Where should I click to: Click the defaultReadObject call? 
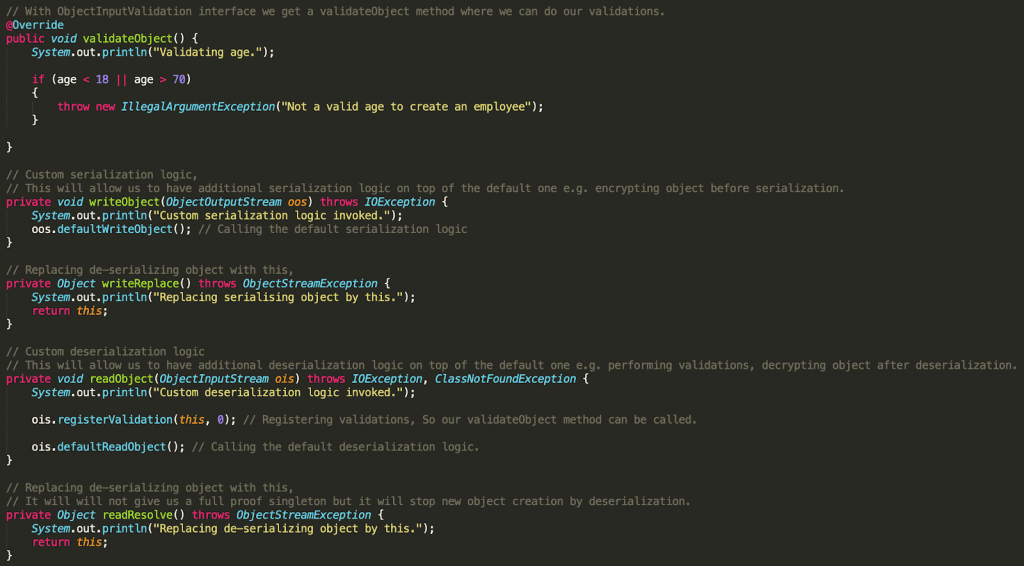click(x=111, y=447)
